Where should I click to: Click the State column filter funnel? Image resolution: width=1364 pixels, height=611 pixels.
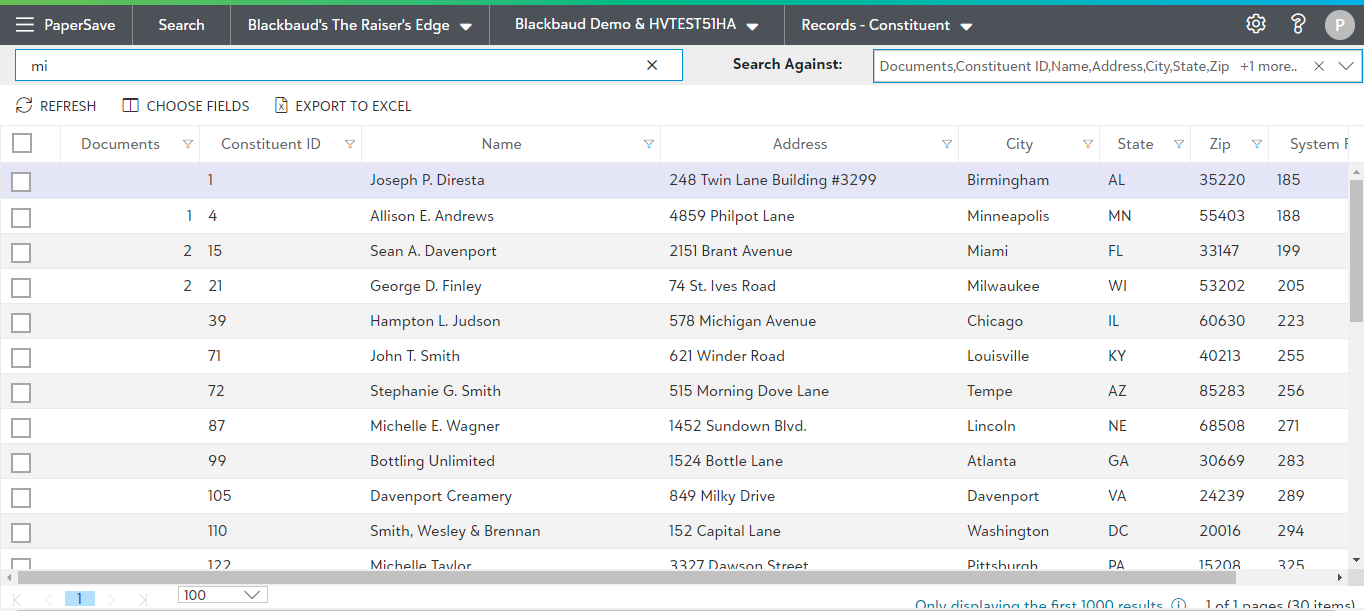pyautogui.click(x=1179, y=144)
